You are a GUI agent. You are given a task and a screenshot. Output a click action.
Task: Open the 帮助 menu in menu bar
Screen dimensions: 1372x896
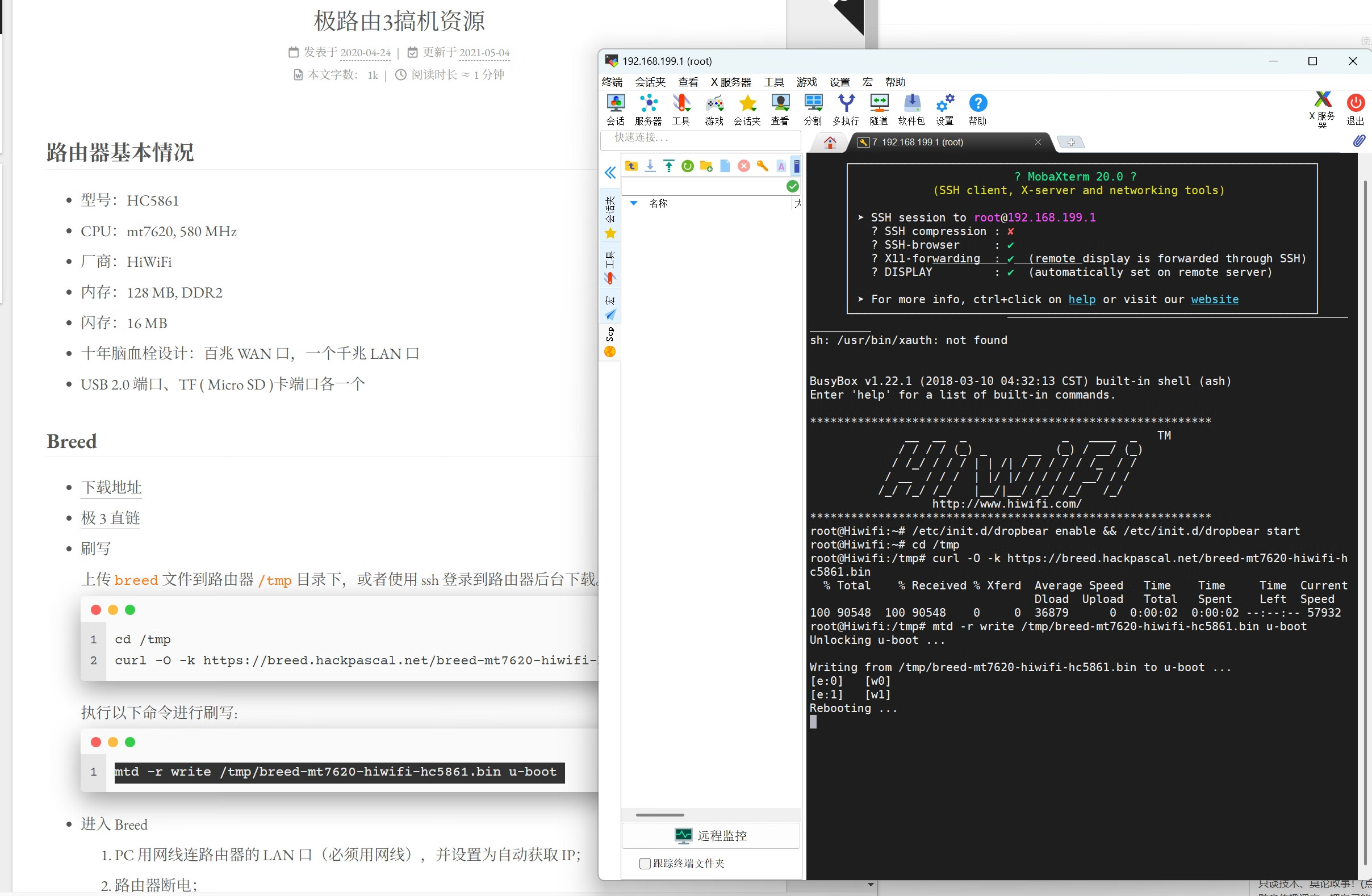[x=895, y=82]
